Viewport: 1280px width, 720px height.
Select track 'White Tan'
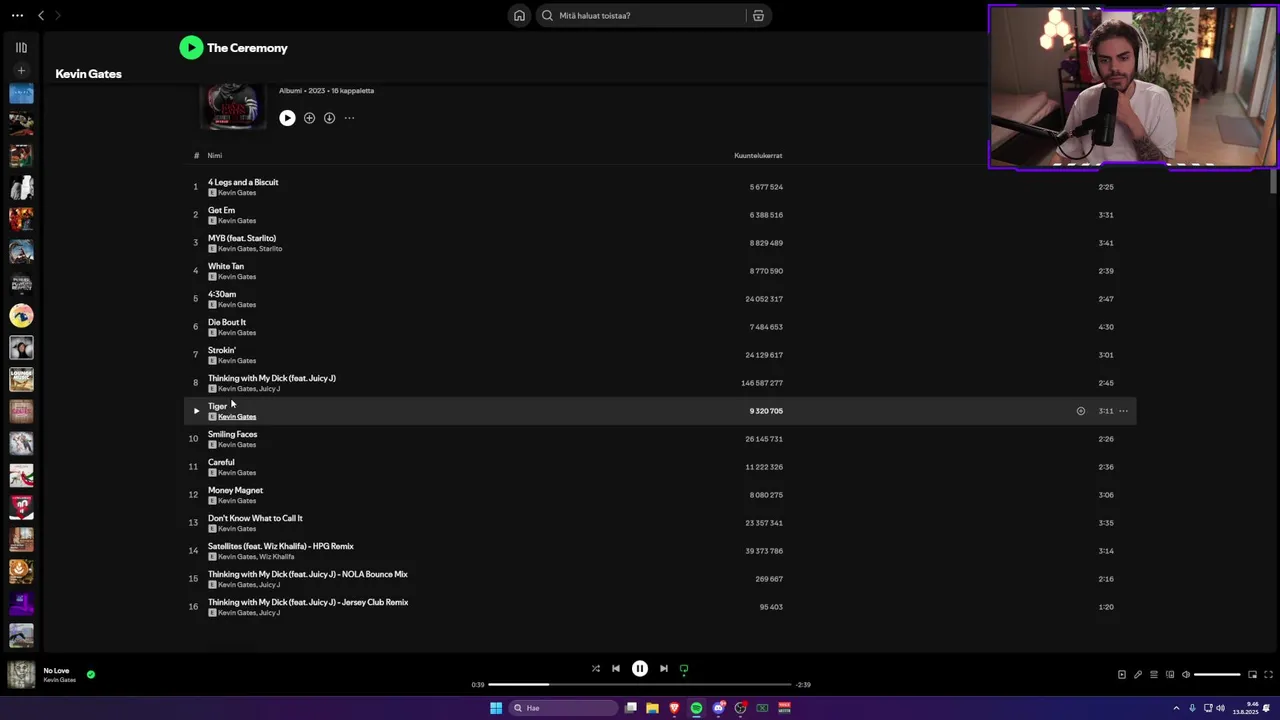point(226,266)
